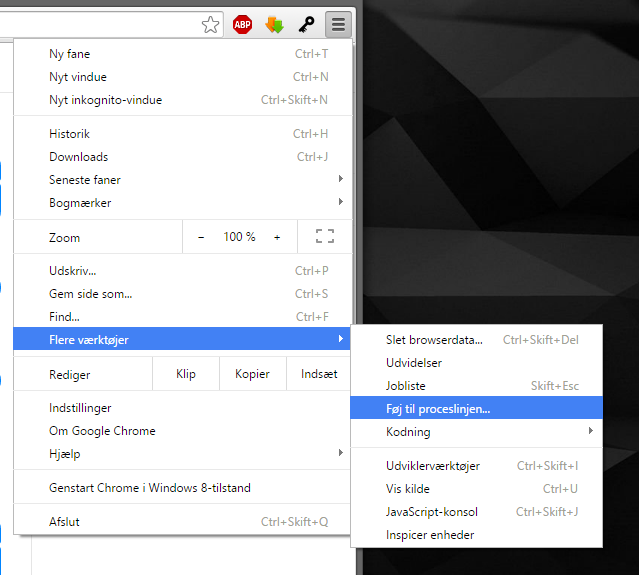The width and height of the screenshot is (639, 575).
Task: Select Ny fane from the menu
Action: pos(70,54)
